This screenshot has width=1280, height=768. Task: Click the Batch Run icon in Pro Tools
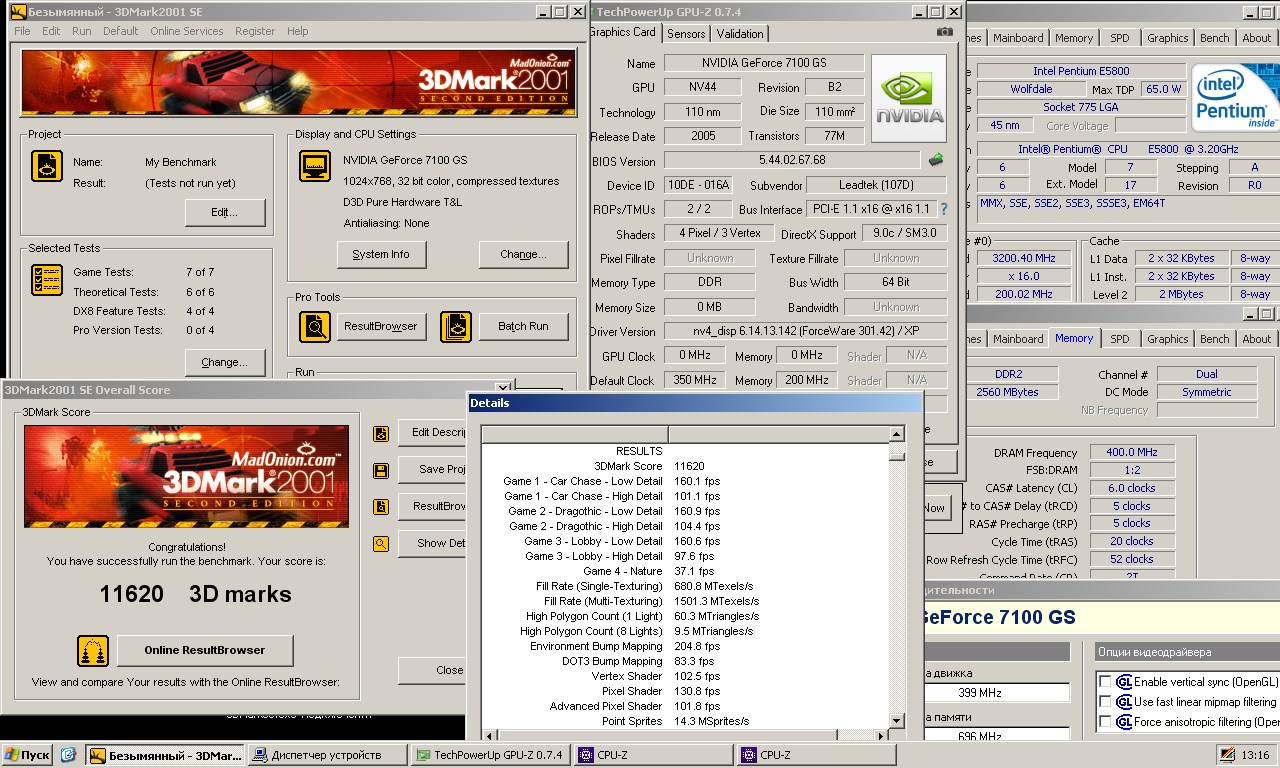pyautogui.click(x=456, y=326)
